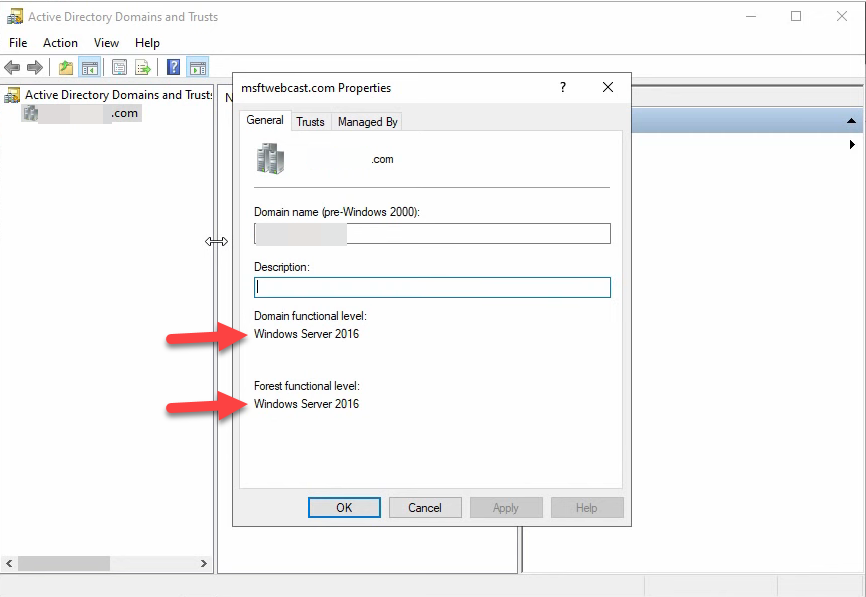
Task: Open the Action menu
Action: tap(60, 43)
